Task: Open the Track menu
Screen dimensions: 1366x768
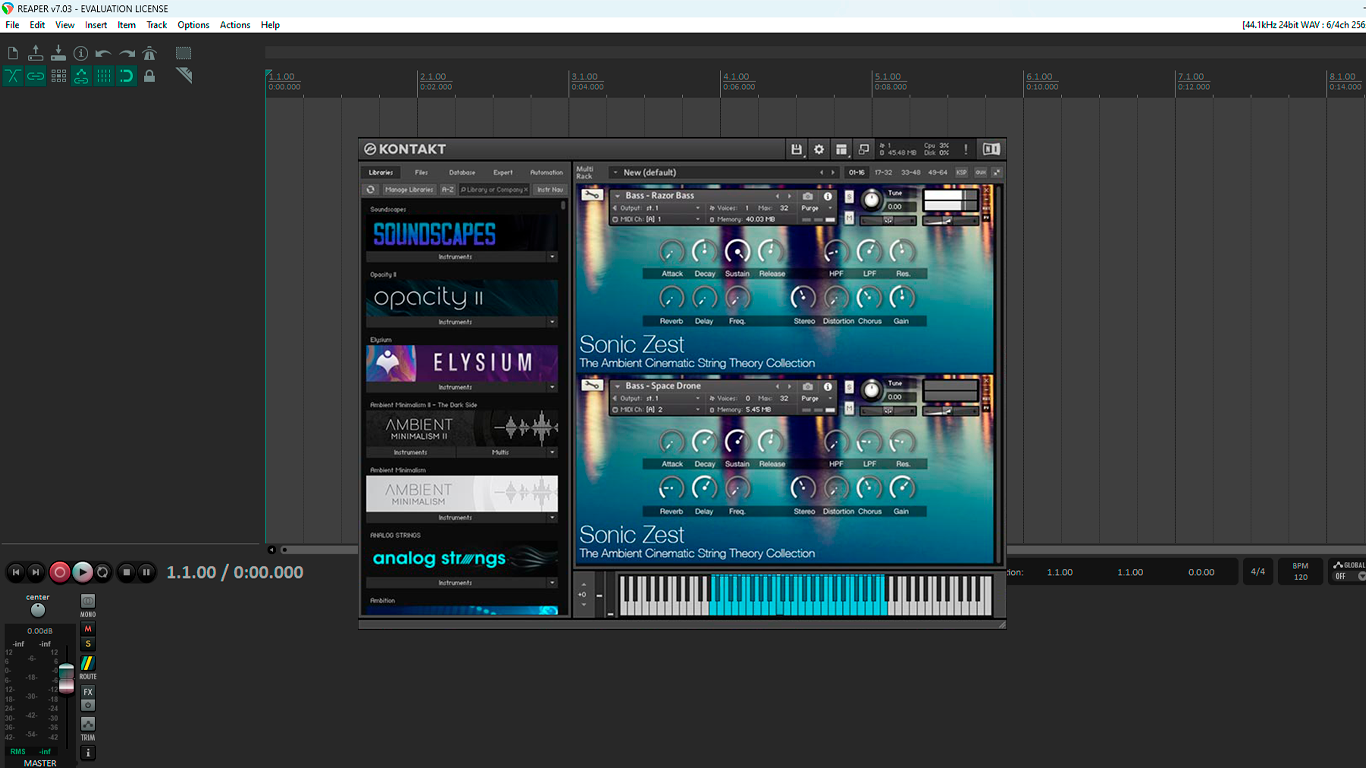Action: pos(157,25)
